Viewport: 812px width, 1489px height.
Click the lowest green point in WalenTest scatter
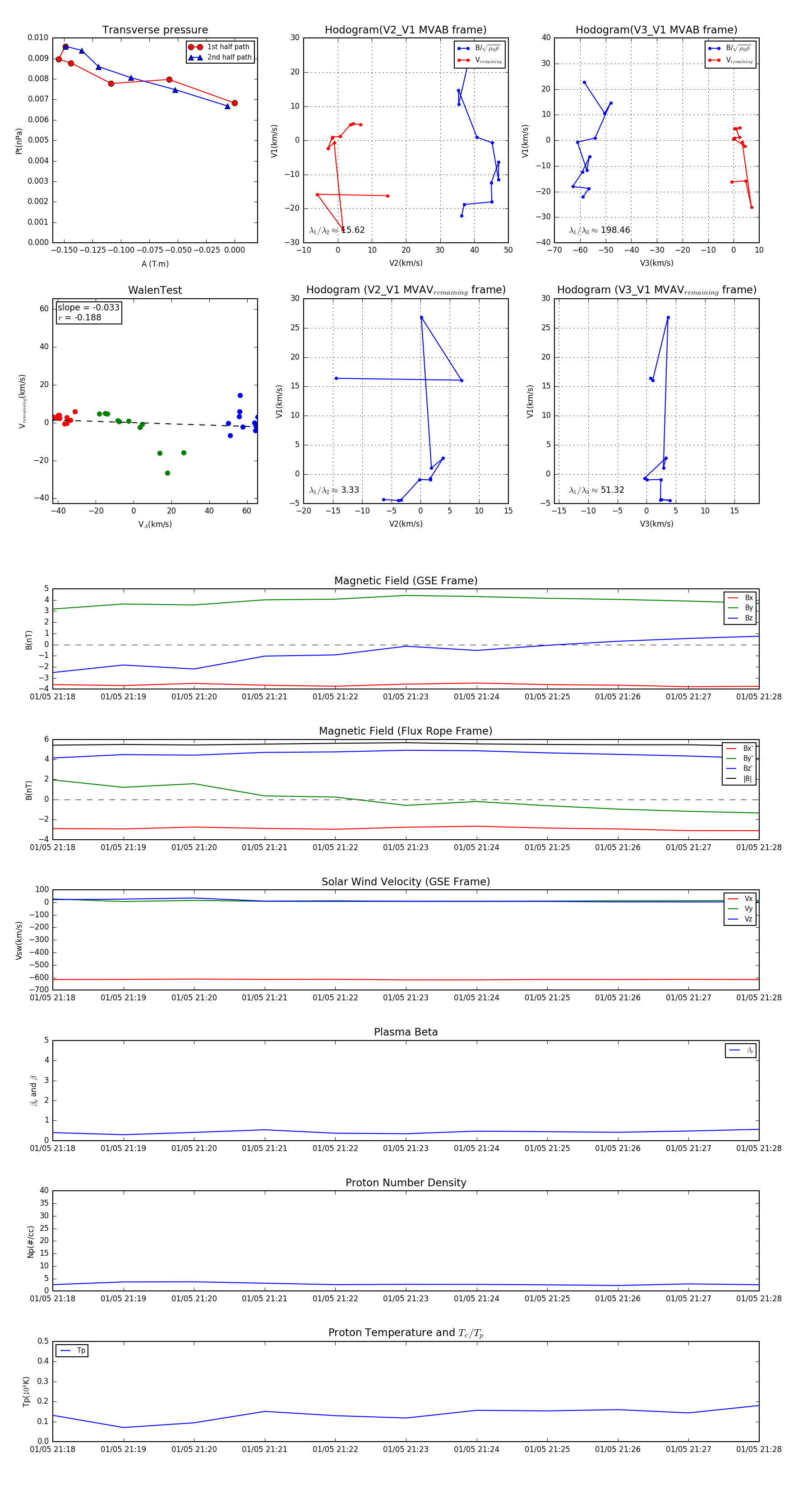[168, 473]
